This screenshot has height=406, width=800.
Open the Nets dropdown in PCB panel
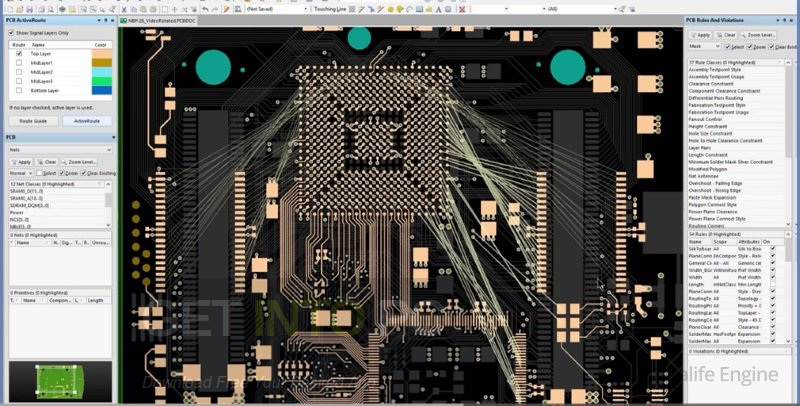[x=60, y=150]
